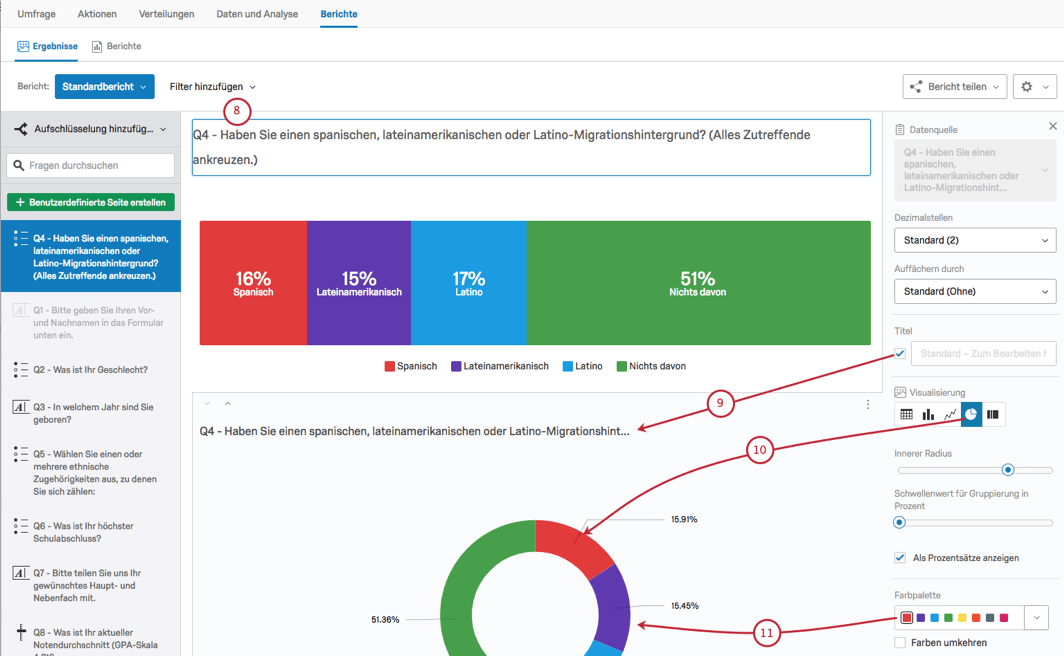1064x656 pixels.
Task: Click the Q4 page title text box
Action: point(531,147)
